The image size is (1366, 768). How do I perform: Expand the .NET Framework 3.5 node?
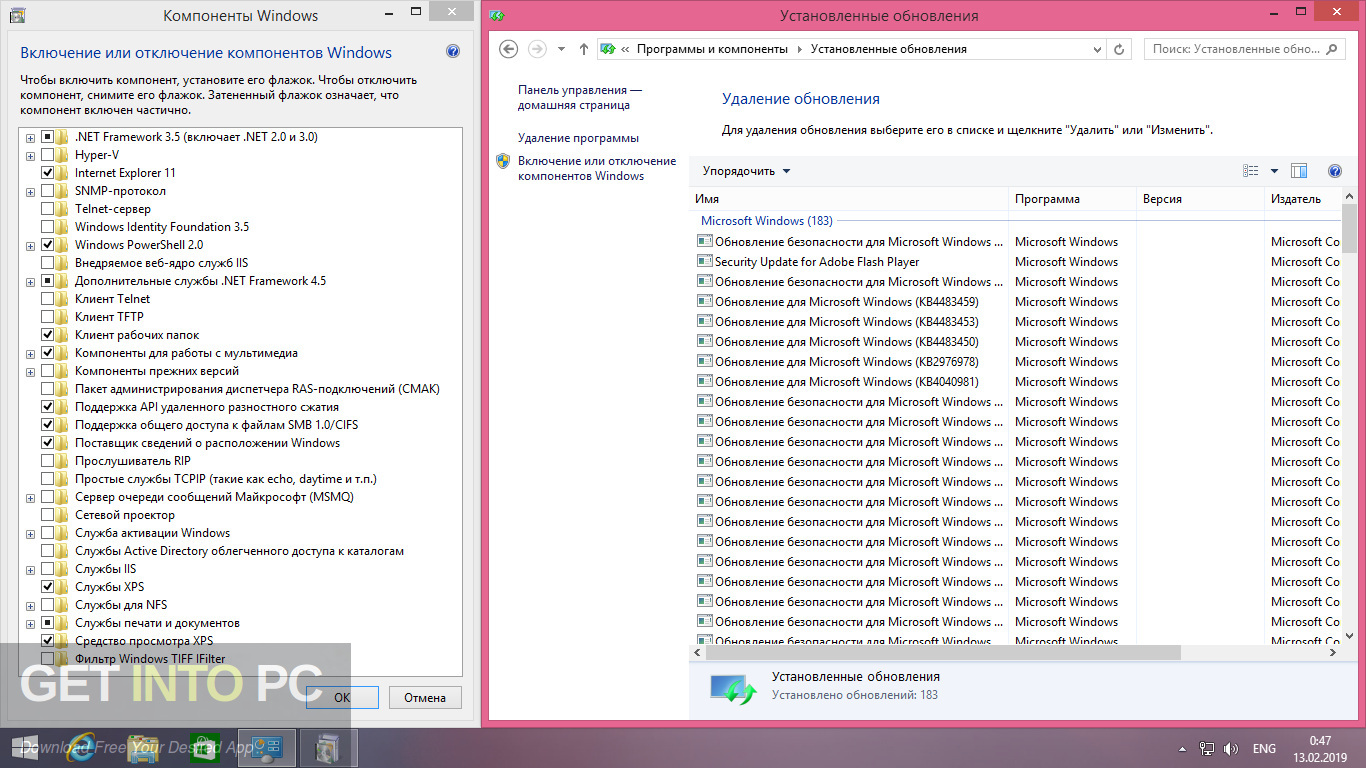click(x=31, y=137)
